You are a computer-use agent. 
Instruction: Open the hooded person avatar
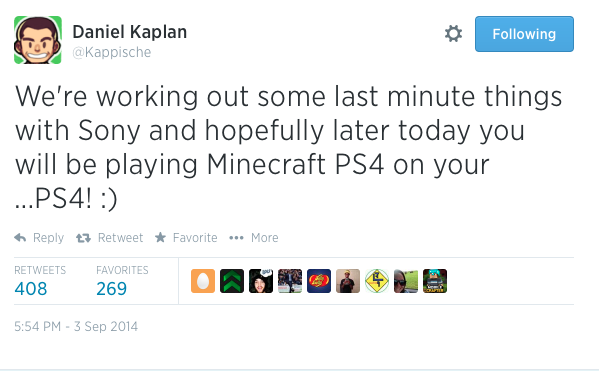(x=261, y=281)
